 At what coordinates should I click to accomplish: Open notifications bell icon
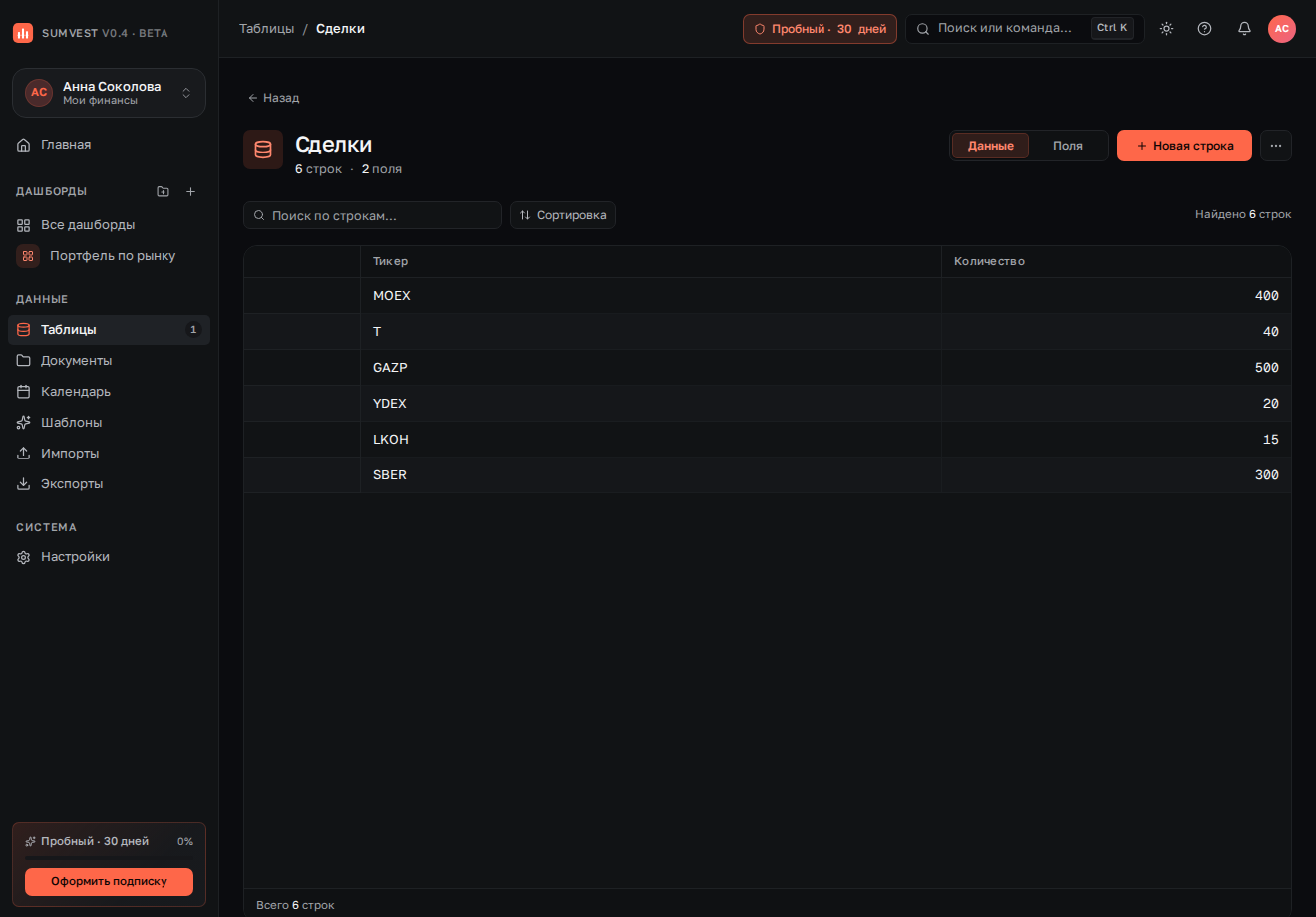(x=1244, y=29)
